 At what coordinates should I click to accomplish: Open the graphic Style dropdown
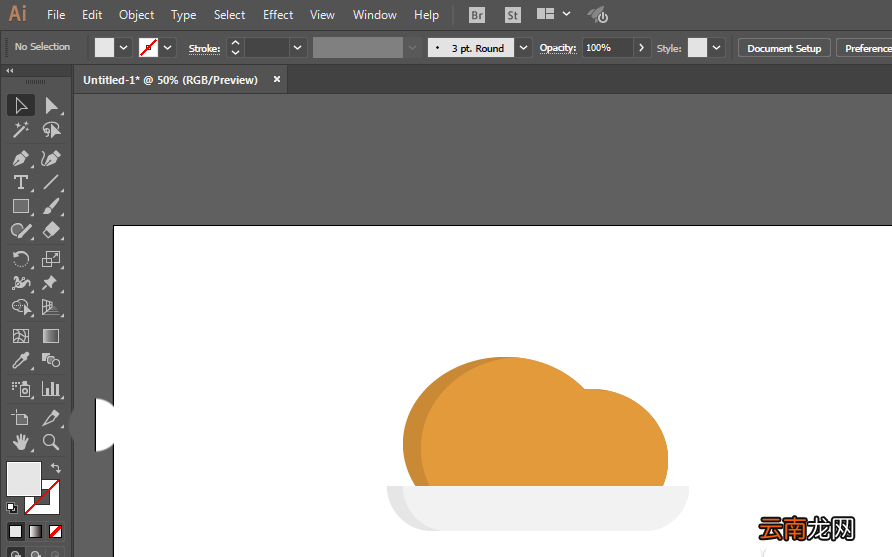tap(716, 48)
